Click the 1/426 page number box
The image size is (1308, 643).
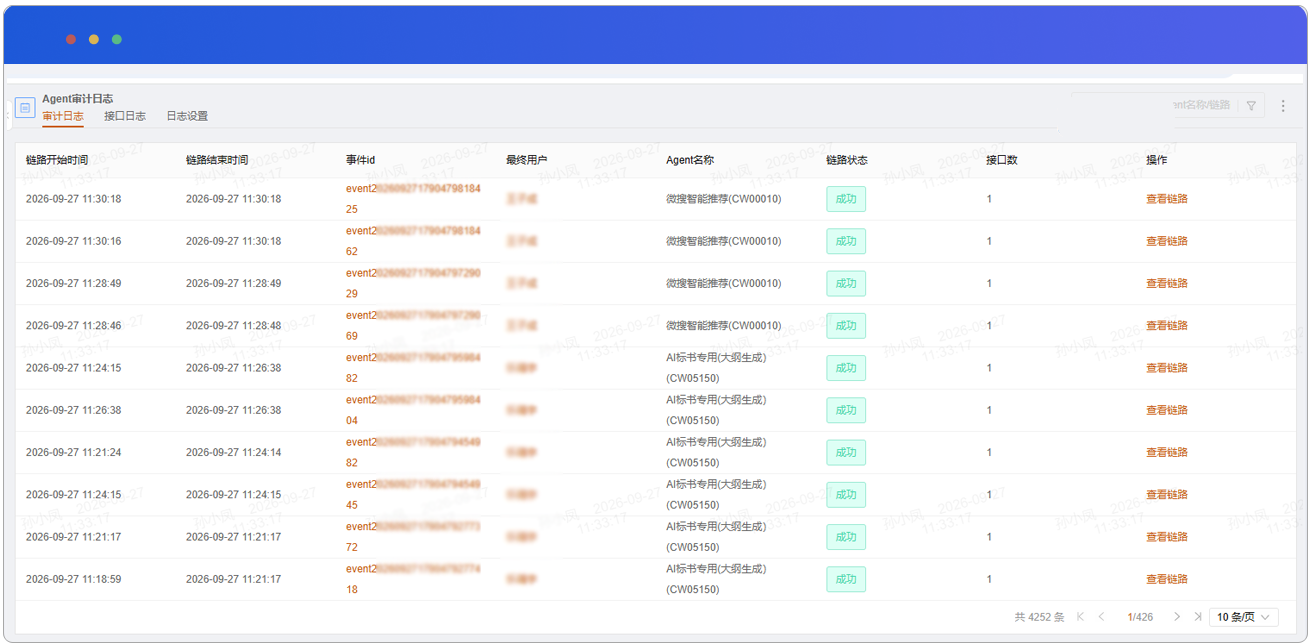[1140, 617]
